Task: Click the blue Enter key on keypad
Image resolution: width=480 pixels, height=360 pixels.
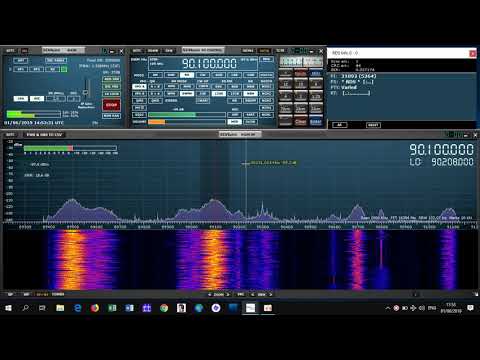Action: tap(316, 121)
